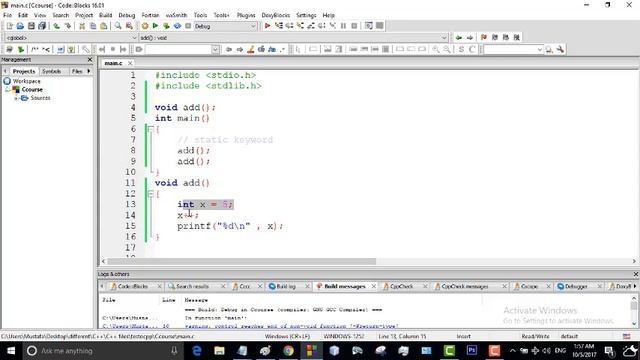Click the horizontal editor scrollbar thumb

pos(241,261)
